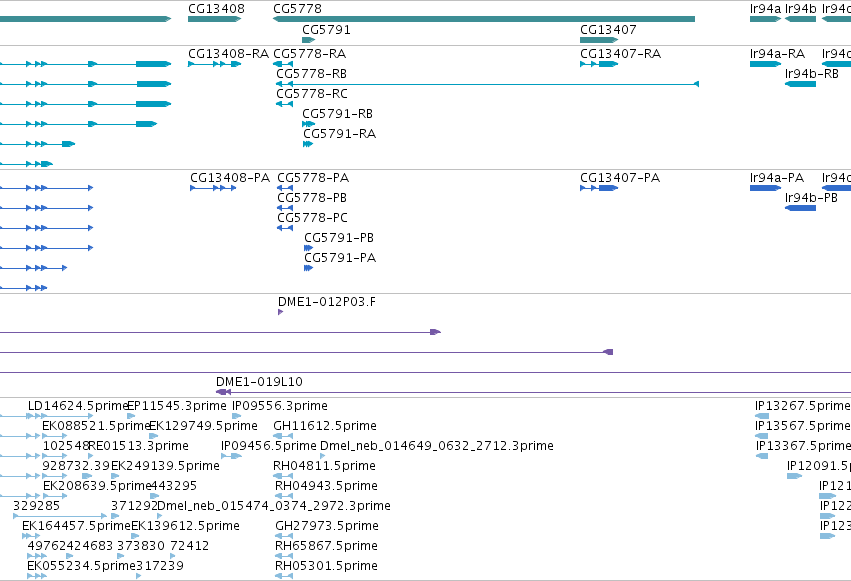Viewport: 851px width, 581px height.
Task: Select the Ir94a-PA protein bar glyph
Action: click(765, 188)
